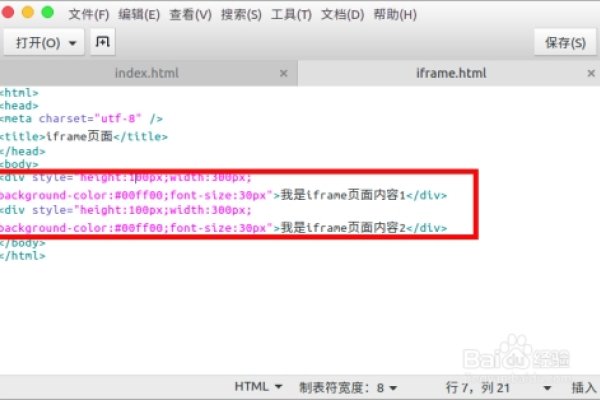Open the 工具(T) menu

click(291, 15)
